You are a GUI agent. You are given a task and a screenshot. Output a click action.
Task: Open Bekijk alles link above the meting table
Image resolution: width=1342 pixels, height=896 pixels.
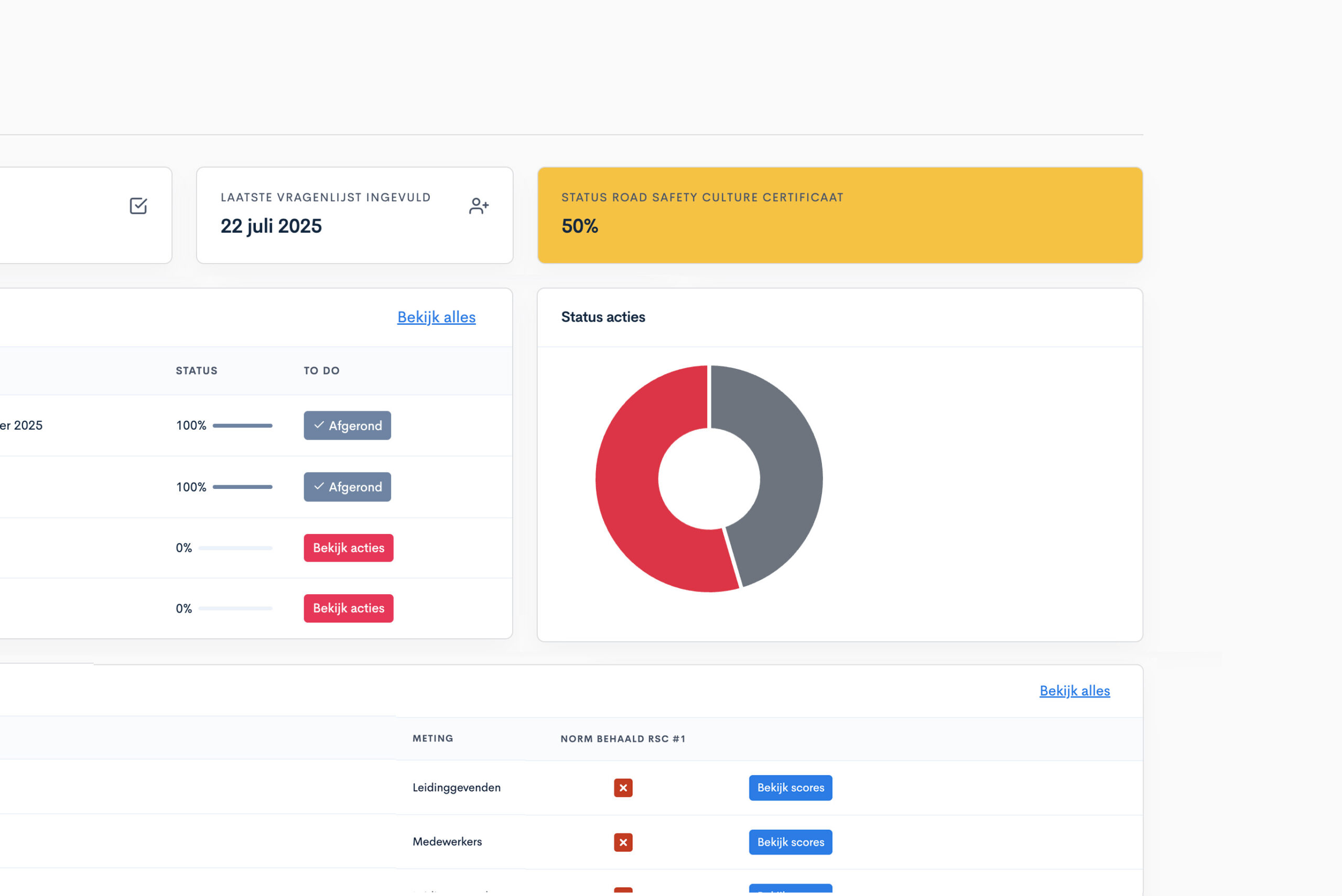pyautogui.click(x=1074, y=690)
